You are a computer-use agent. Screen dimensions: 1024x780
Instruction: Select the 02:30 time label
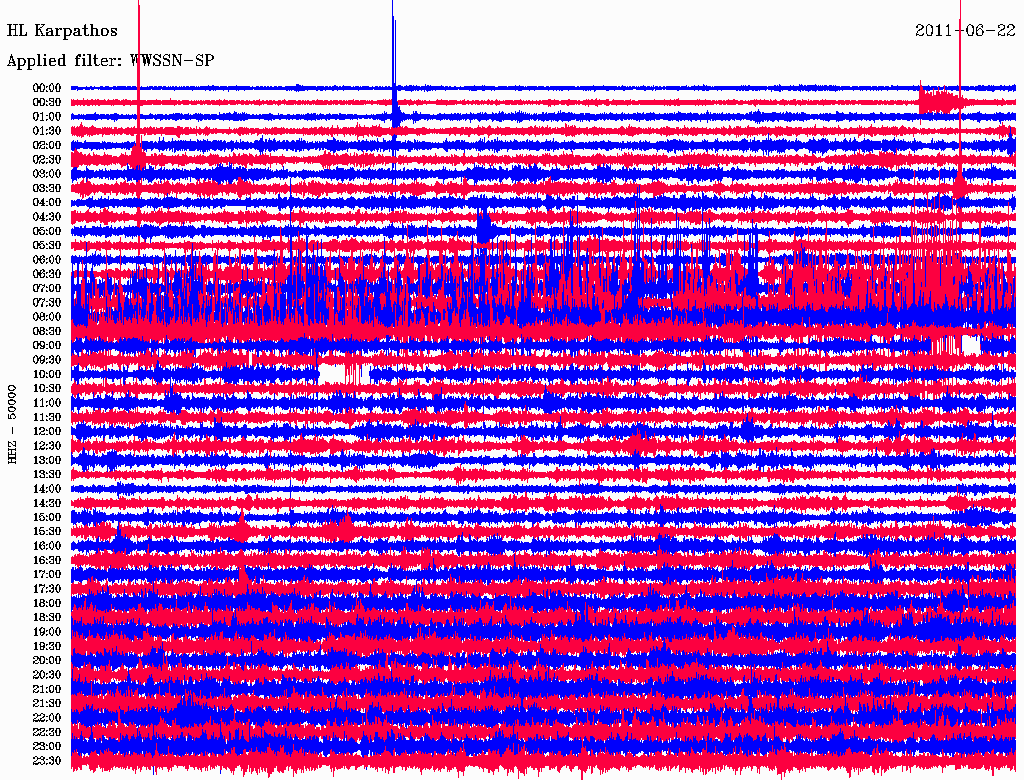[47, 159]
